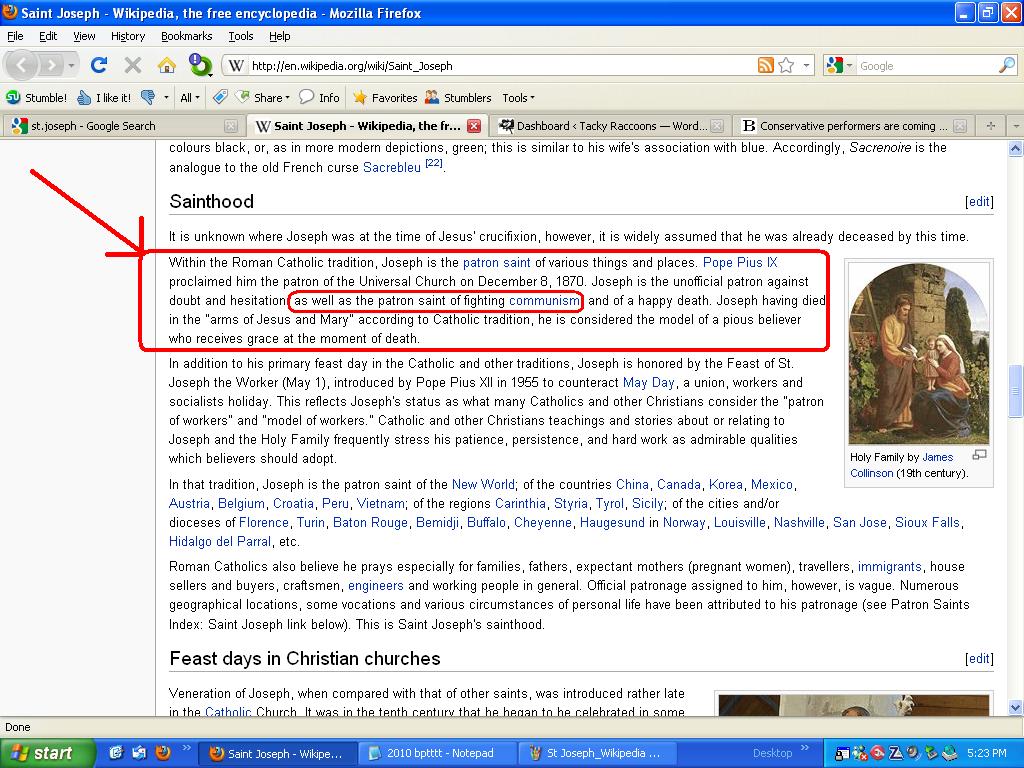Image resolution: width=1024 pixels, height=768 pixels.
Task: Close the Saint Joseph Wikipedia tab
Action: (x=474, y=126)
